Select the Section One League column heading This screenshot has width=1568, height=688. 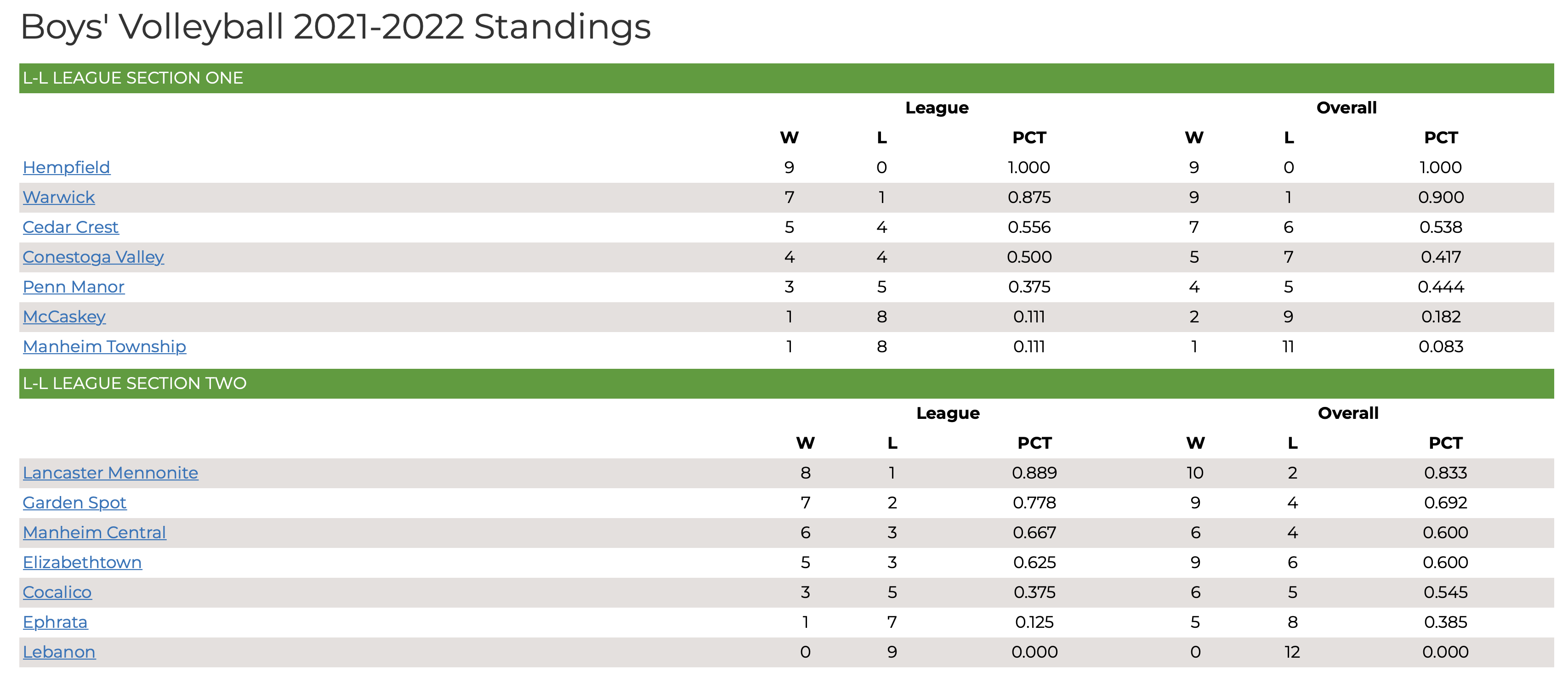click(x=937, y=107)
